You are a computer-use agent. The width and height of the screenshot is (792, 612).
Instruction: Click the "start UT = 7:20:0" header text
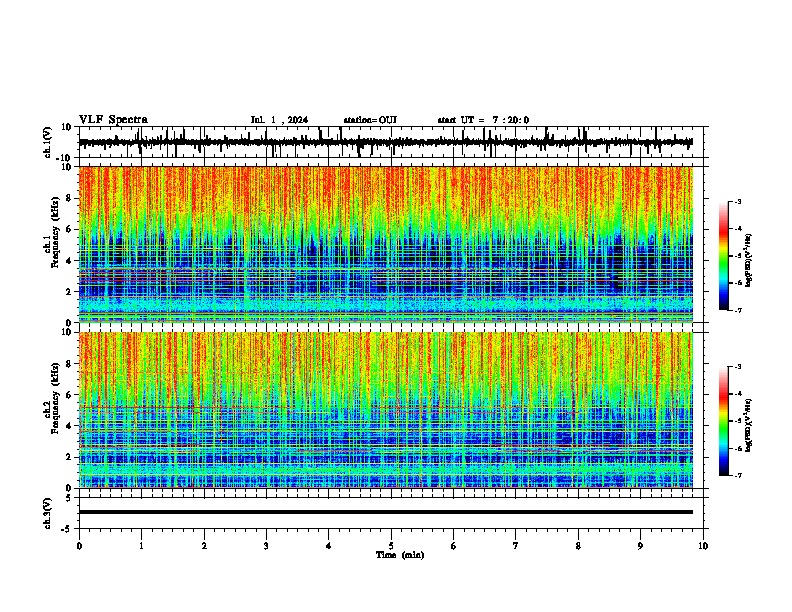pos(483,120)
